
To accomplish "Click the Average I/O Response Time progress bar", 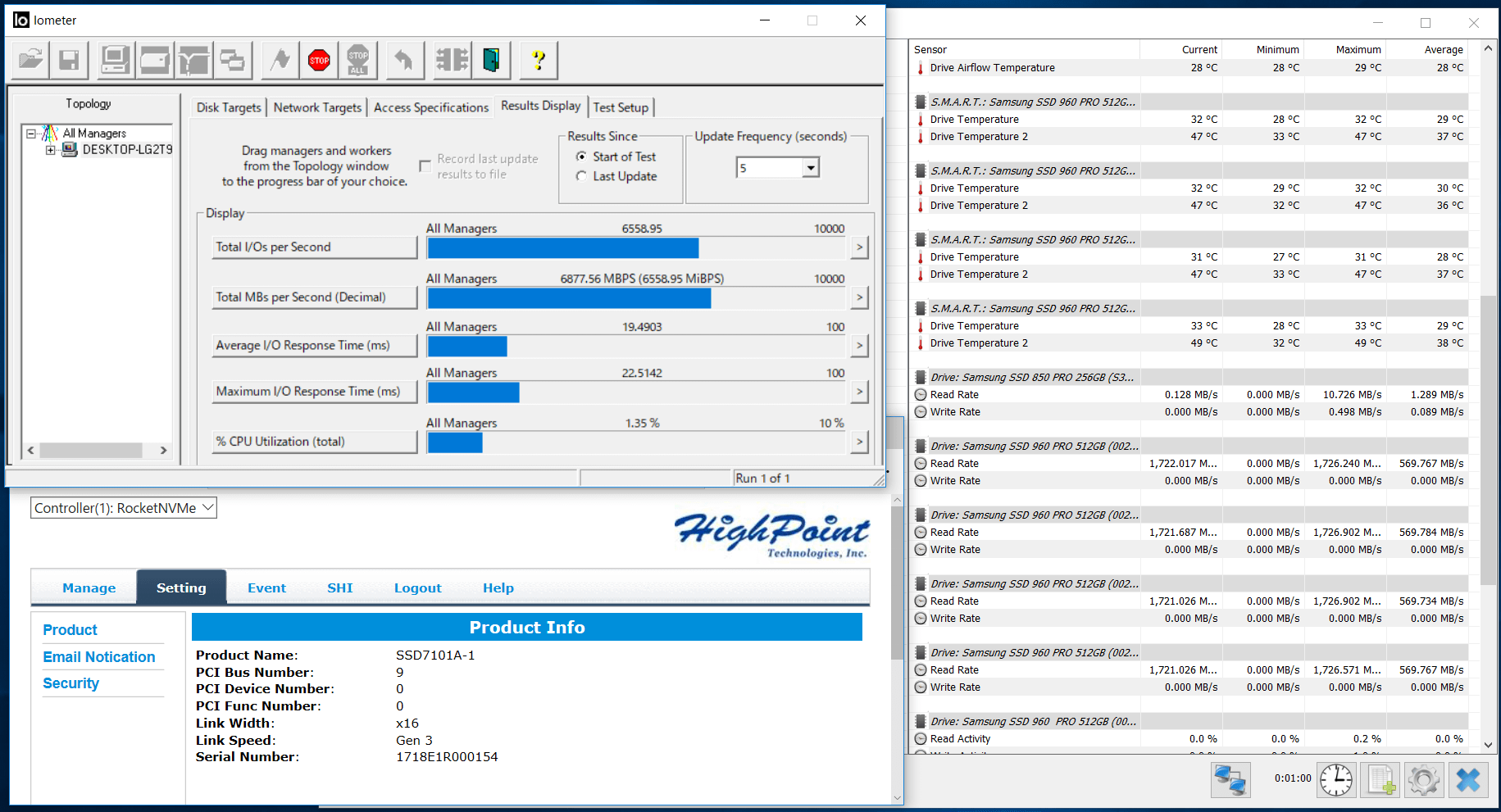I will tap(636, 346).
